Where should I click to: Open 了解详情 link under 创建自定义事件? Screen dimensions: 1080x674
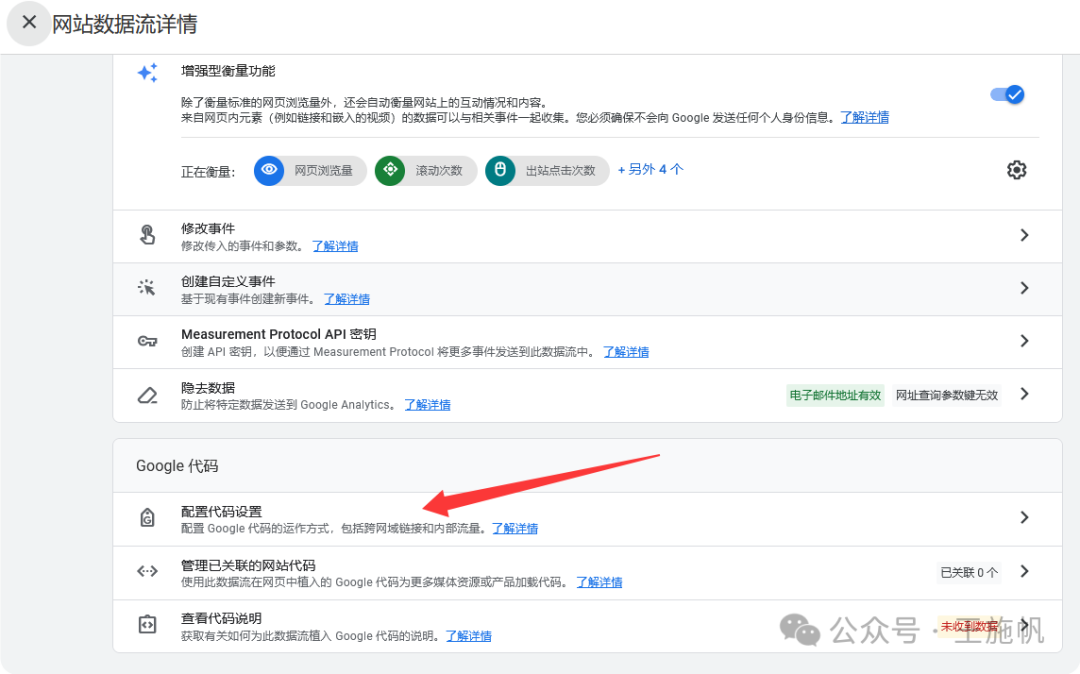click(347, 299)
